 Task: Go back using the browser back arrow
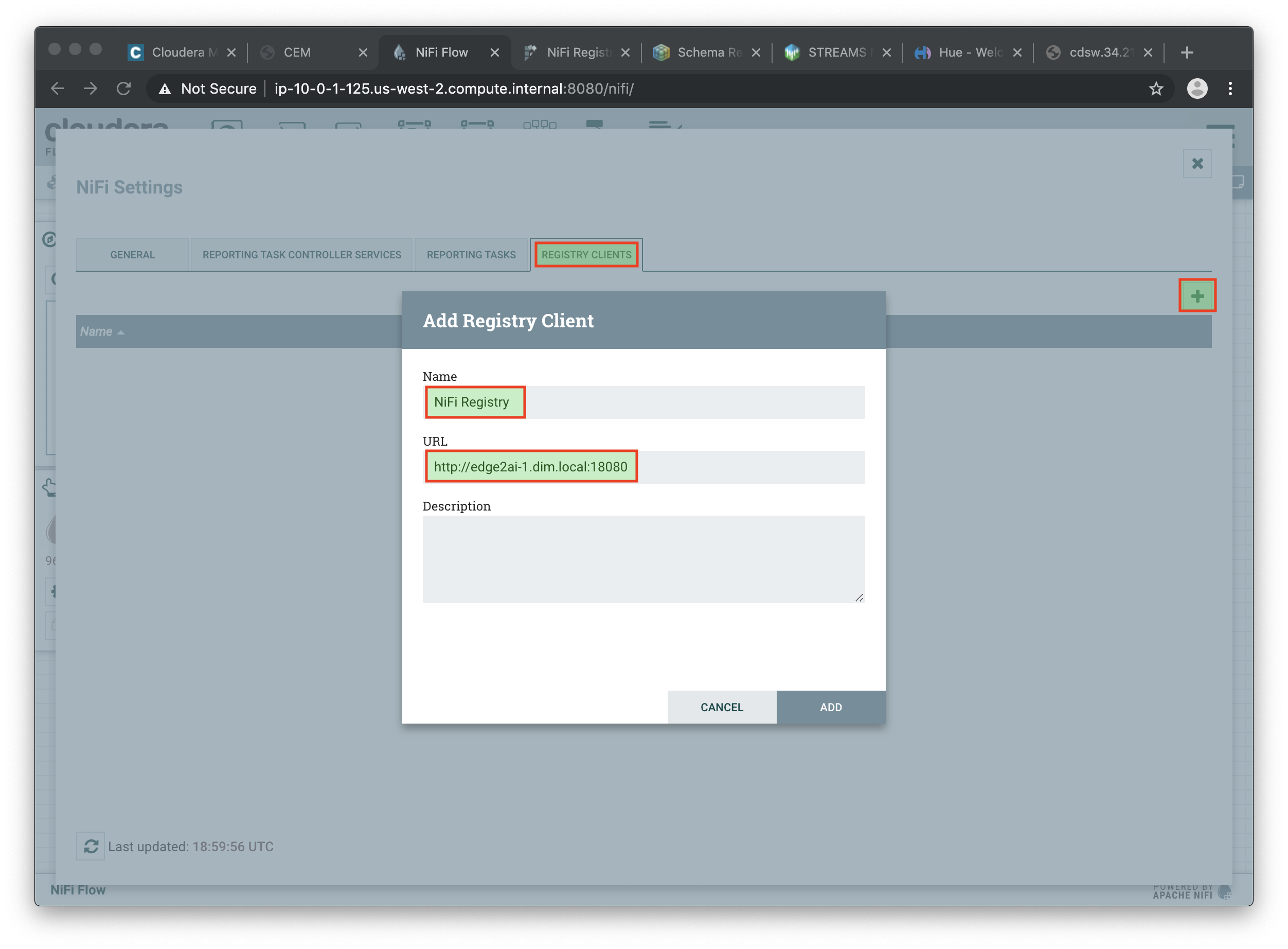(x=58, y=89)
